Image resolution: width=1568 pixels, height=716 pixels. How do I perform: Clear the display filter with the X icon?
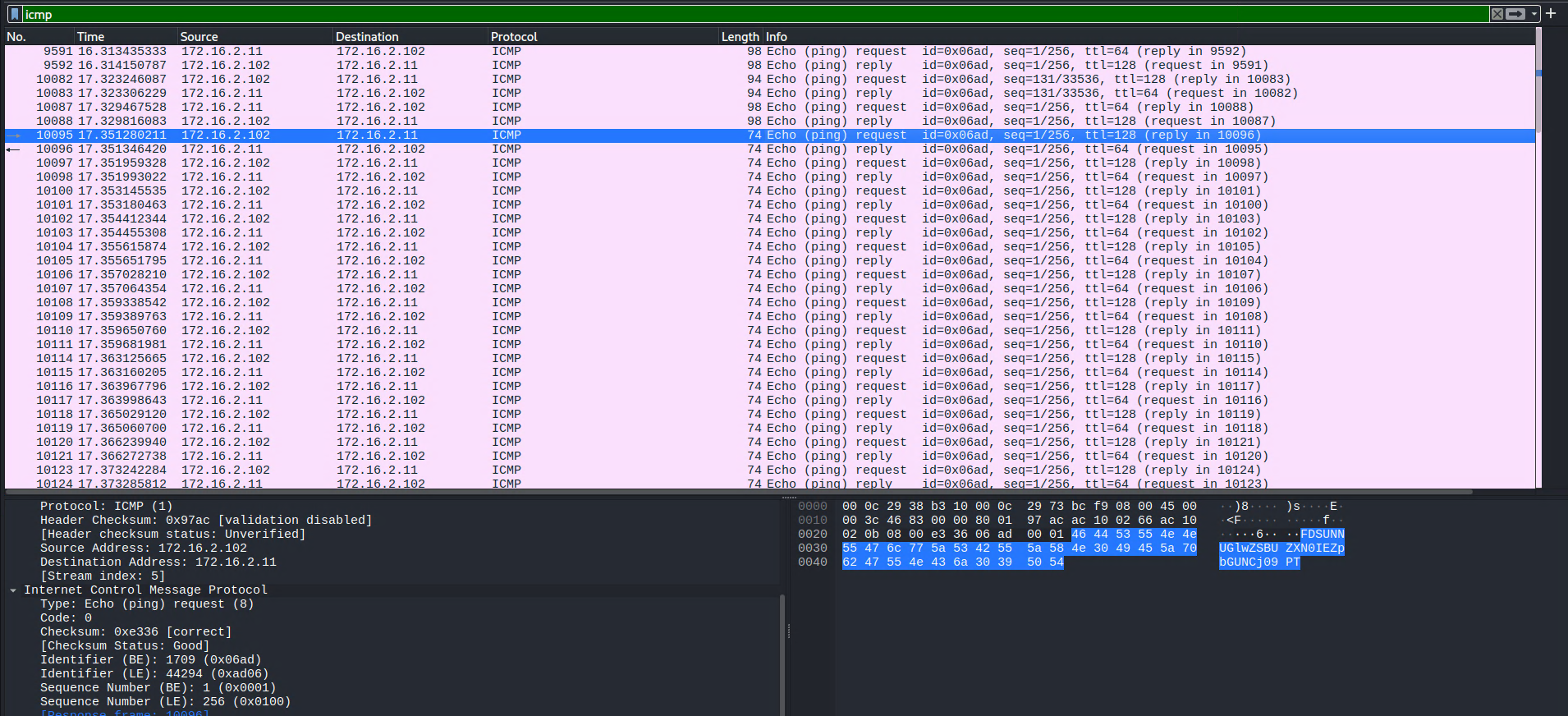[x=1497, y=14]
